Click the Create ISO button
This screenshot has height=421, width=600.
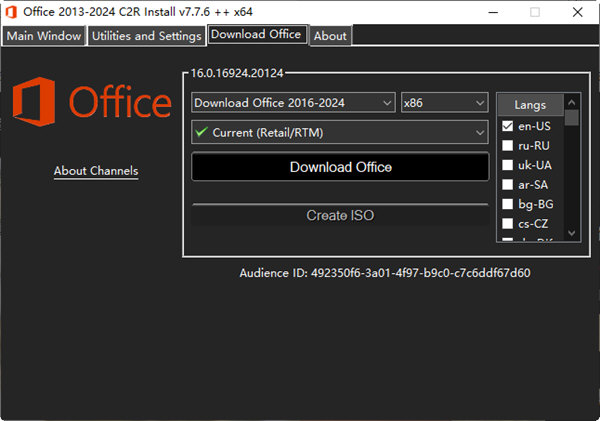coord(340,215)
